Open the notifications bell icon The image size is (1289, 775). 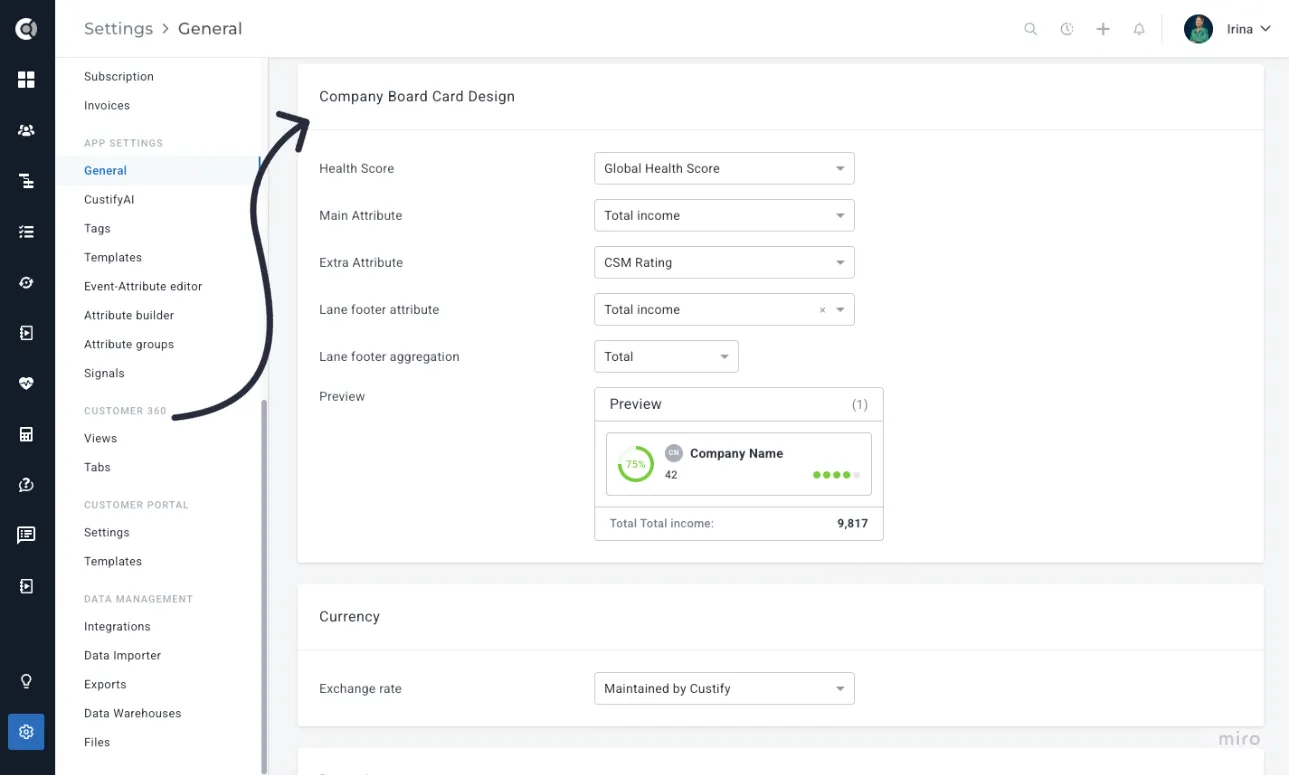(x=1139, y=29)
